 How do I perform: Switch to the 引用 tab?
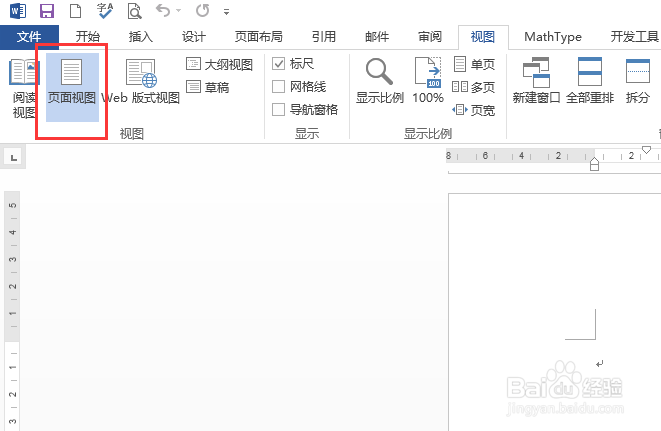point(323,37)
